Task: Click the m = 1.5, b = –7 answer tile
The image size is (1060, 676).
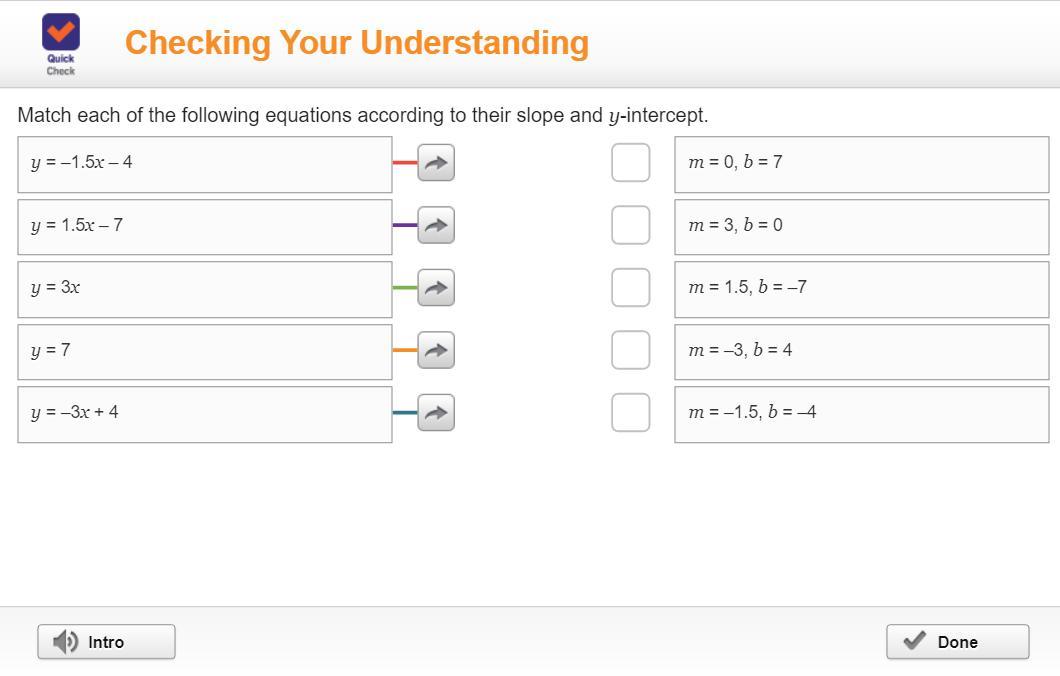Action: [x=861, y=289]
